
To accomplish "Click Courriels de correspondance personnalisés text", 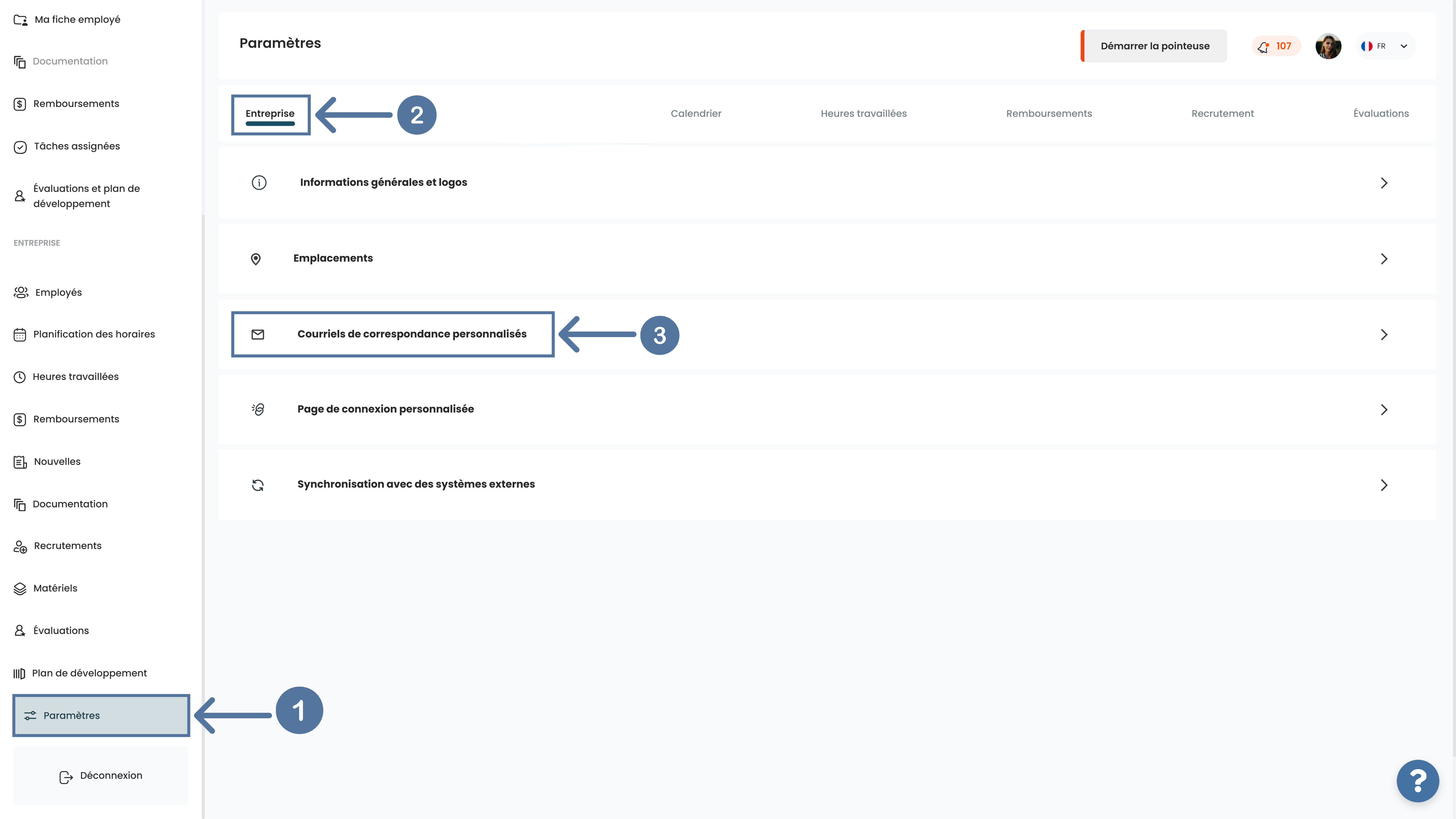I will coord(412,334).
